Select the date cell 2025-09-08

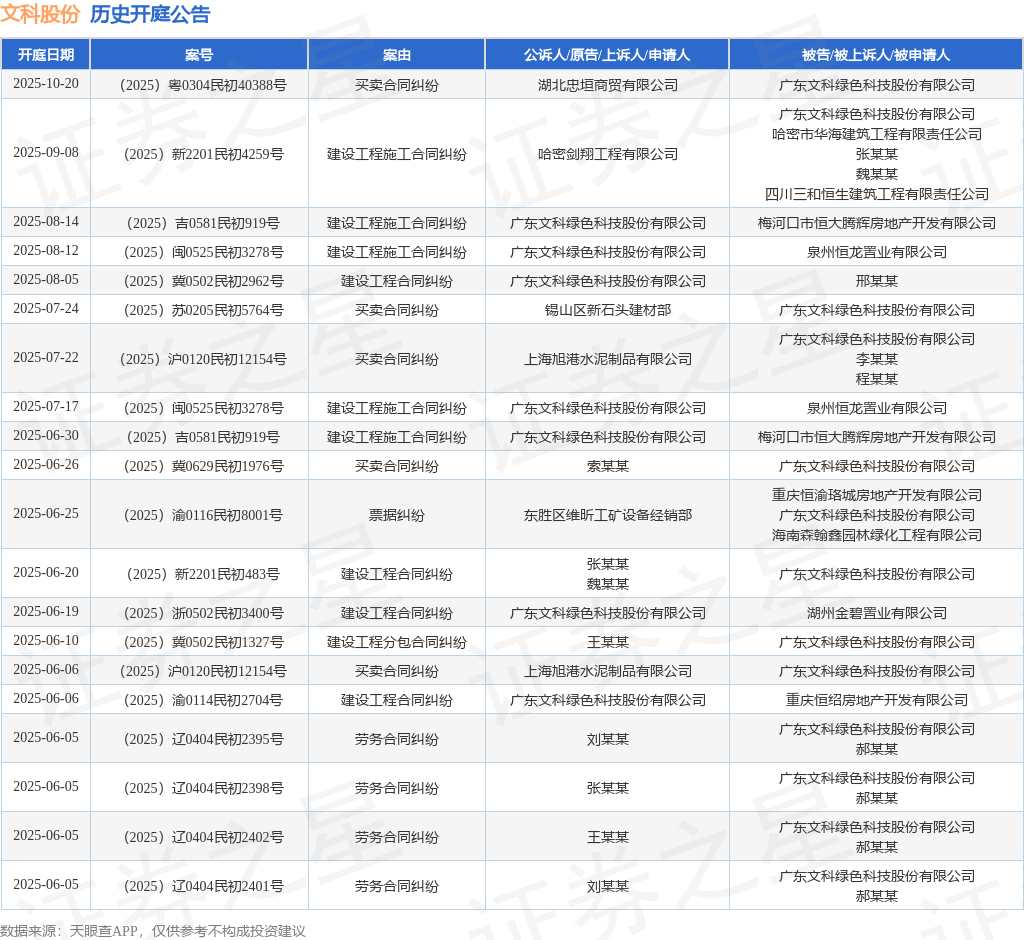coord(46,152)
